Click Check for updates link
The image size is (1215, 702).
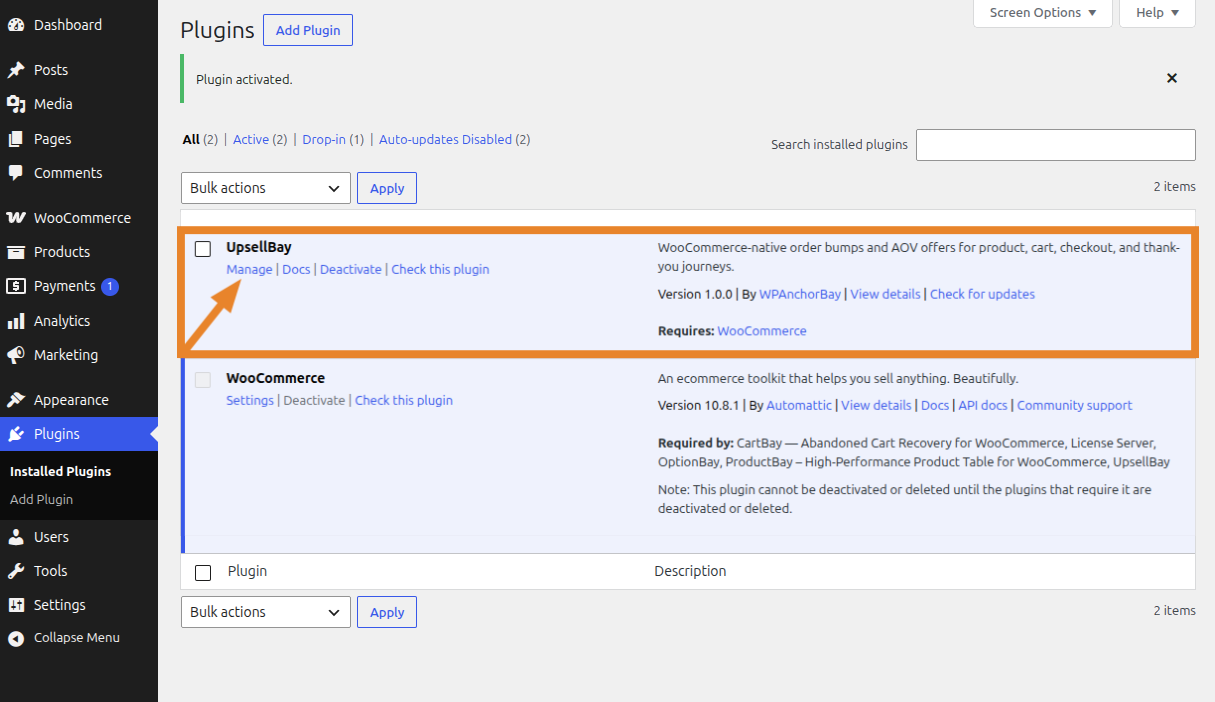[x=982, y=294]
